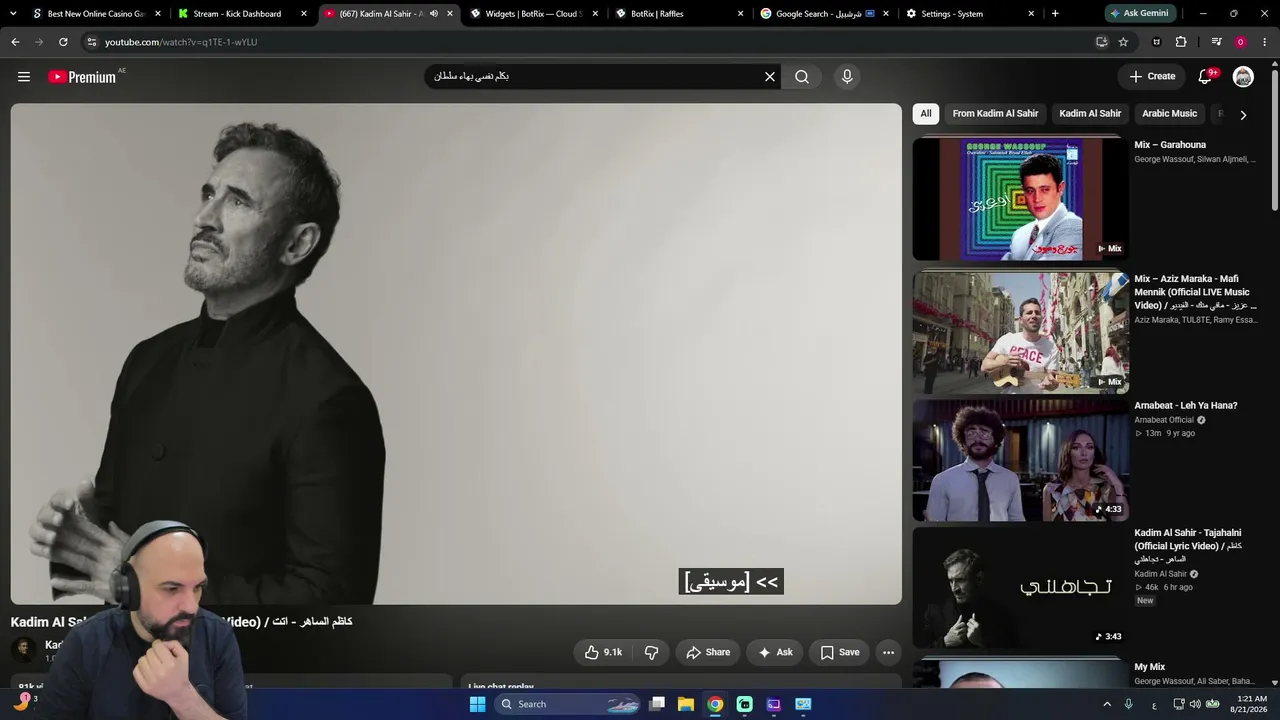Click the microphone icon in system tray
Viewport: 1280px width, 720px height.
click(x=1129, y=704)
